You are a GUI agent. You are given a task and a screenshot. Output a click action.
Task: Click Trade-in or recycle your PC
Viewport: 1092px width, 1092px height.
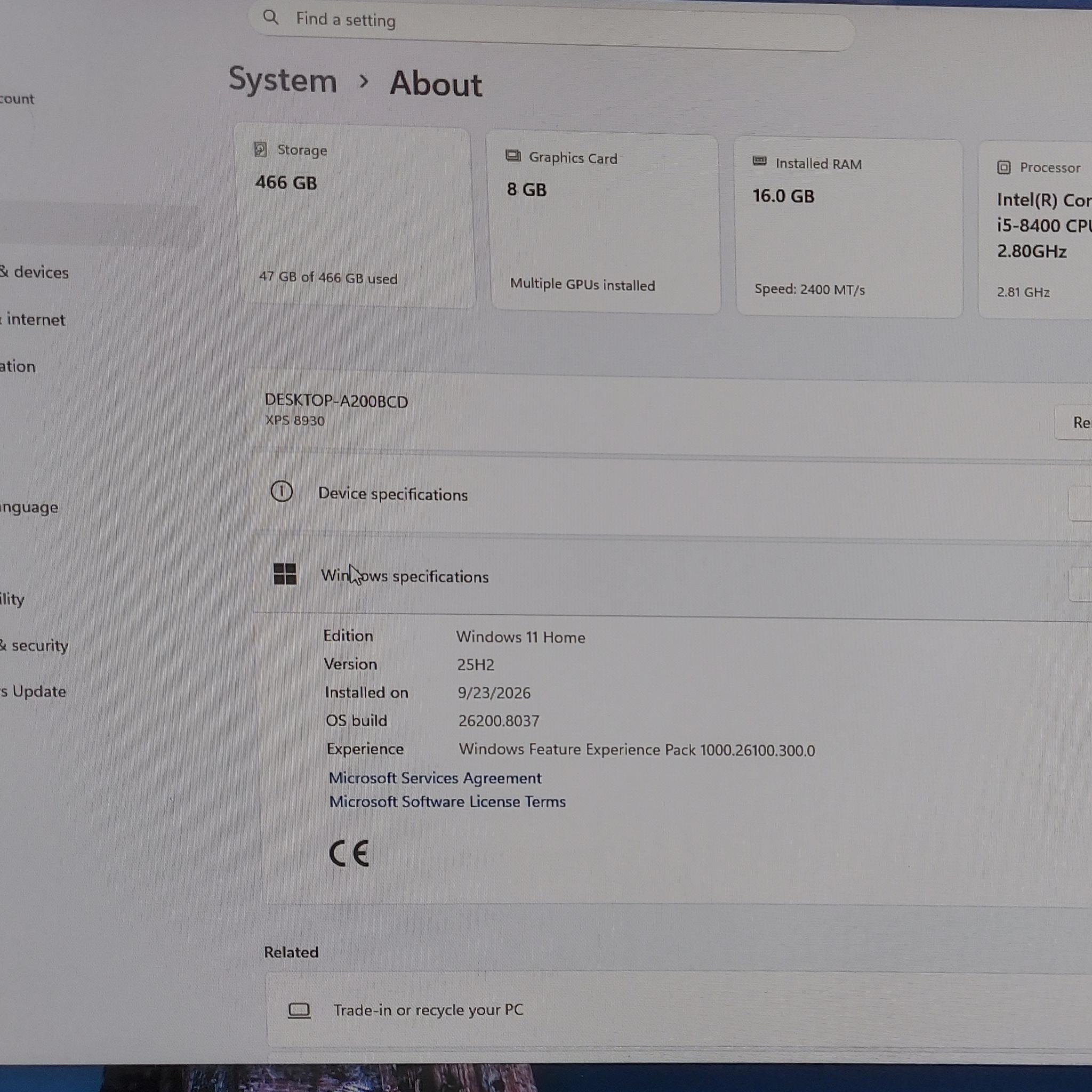[x=679, y=1010]
